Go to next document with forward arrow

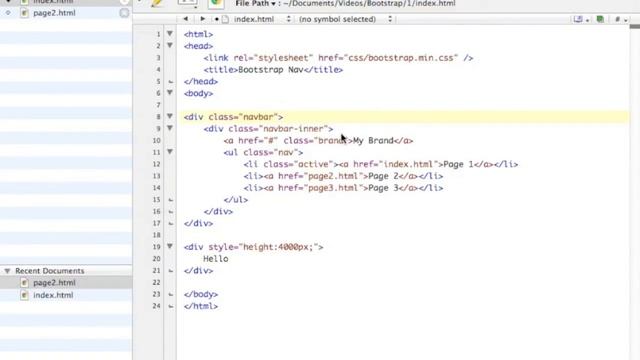(x=202, y=19)
